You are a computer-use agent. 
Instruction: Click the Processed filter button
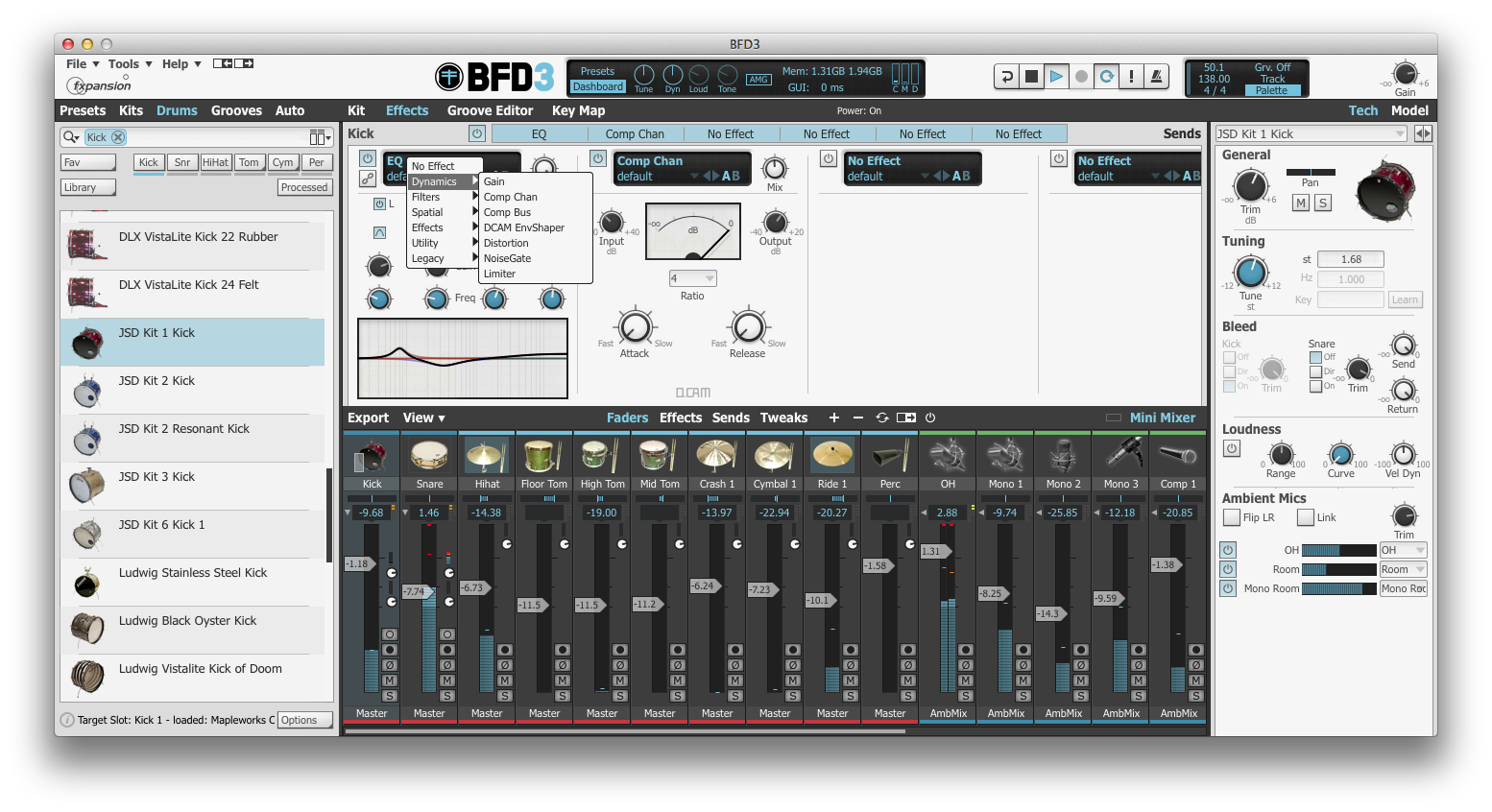pyautogui.click(x=304, y=187)
